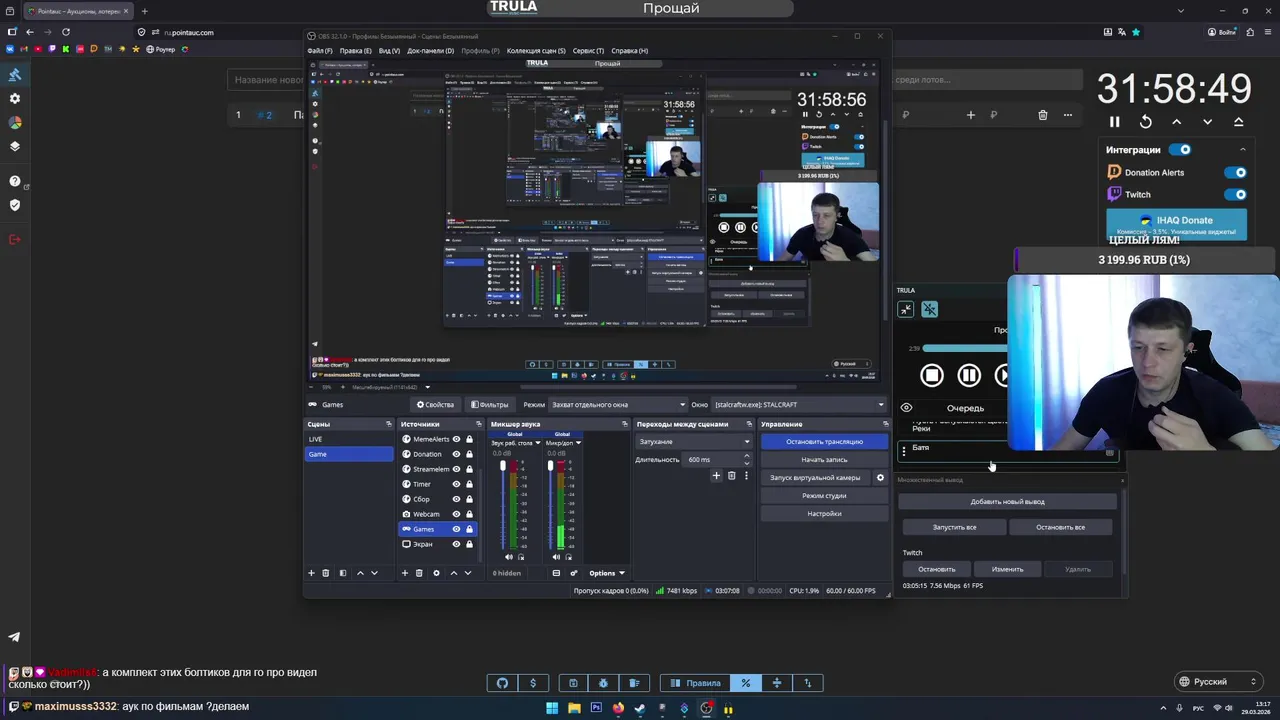The width and height of the screenshot is (1280, 720).
Task: Subtract time with the down chevron under timer
Action: [x=1207, y=122]
